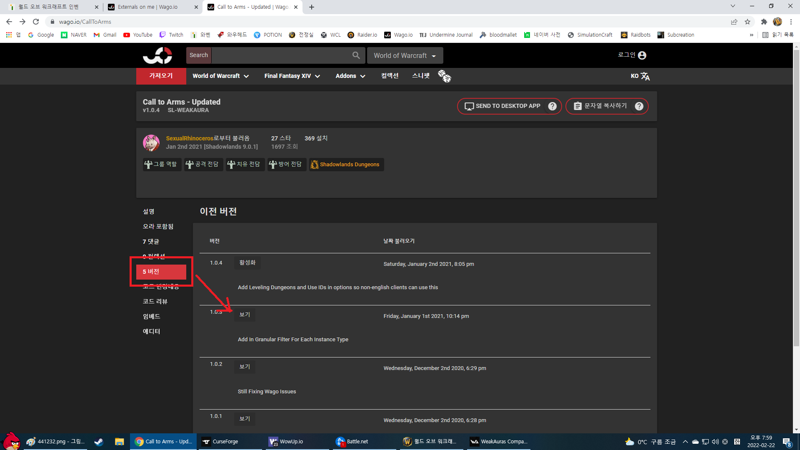Switch to the 월드 오브 워크래프트 인벤 browser tab

pyautogui.click(x=51, y=7)
